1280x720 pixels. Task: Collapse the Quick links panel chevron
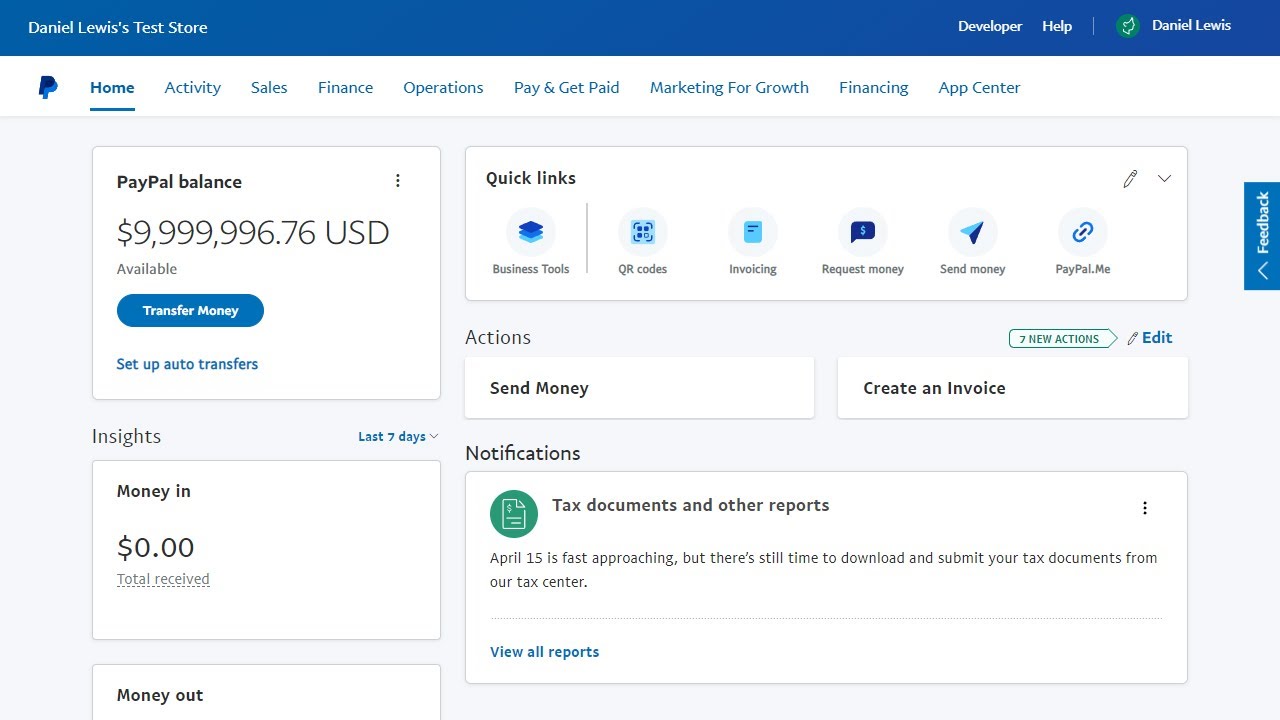coord(1164,179)
